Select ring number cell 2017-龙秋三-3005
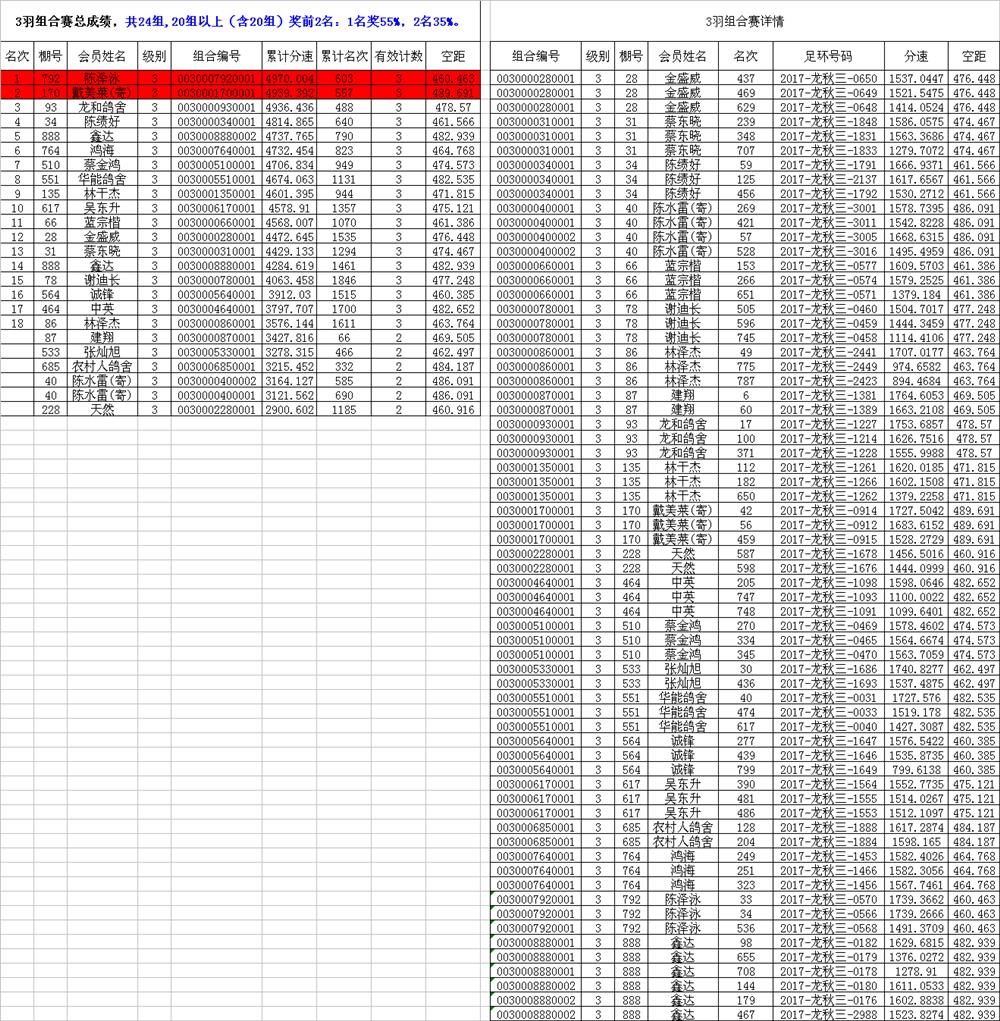The image size is (1000, 1021). (828, 237)
